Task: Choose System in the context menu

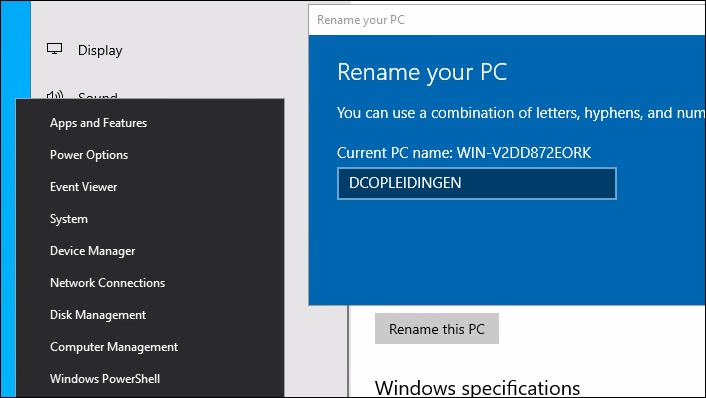Action: [149, 219]
